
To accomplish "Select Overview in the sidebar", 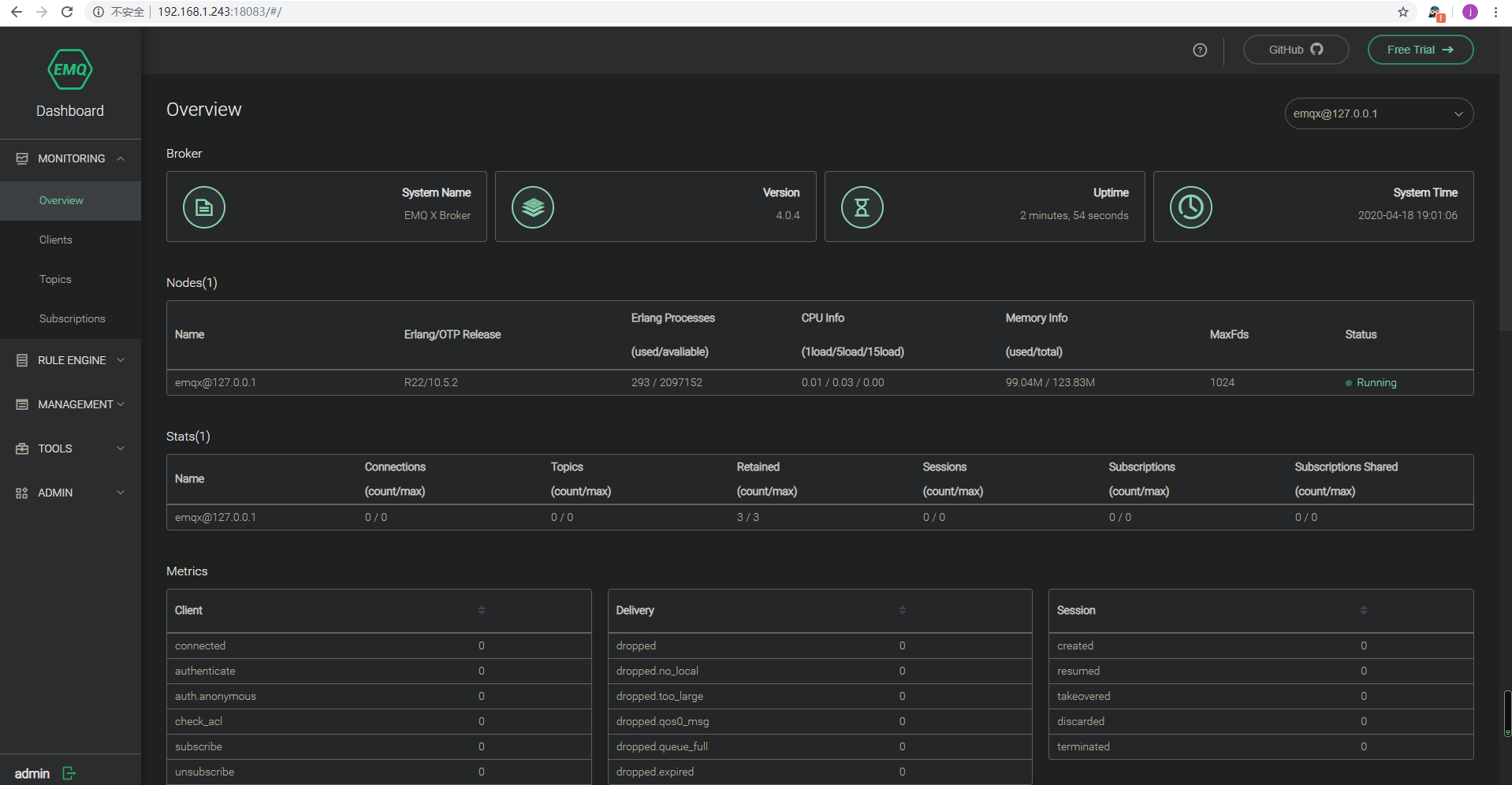I will pos(70,200).
